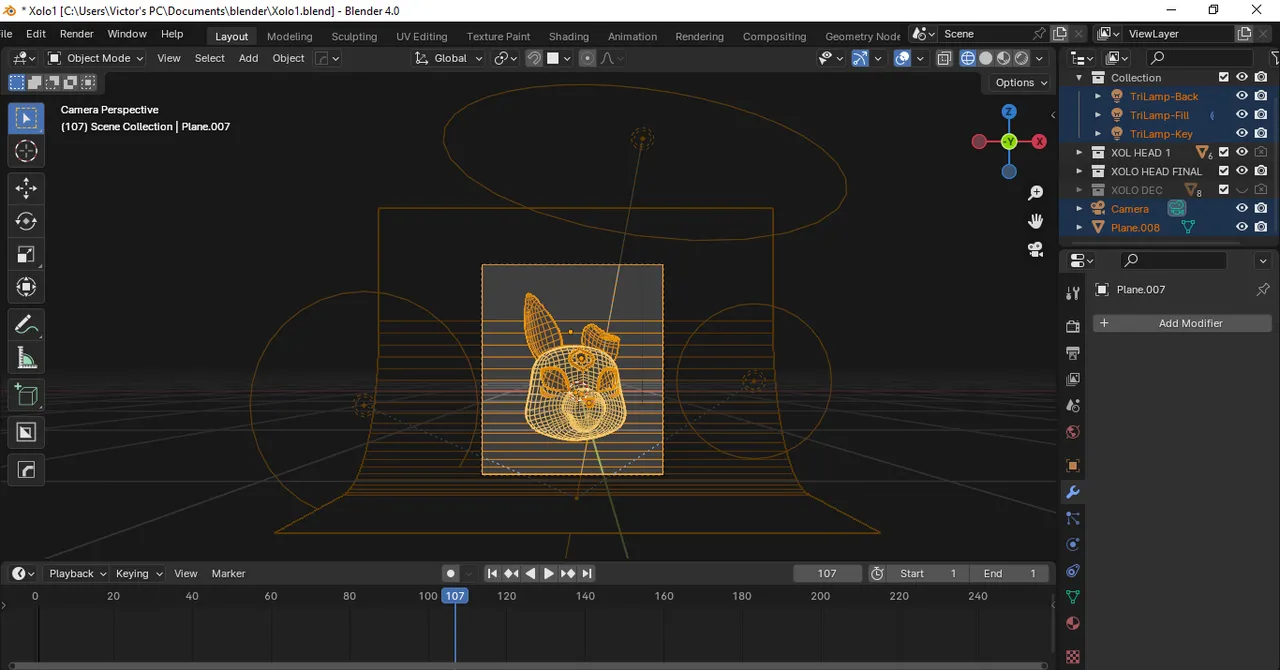This screenshot has width=1280, height=670.
Task: Open the Scene properties tab
Action: [1073, 406]
